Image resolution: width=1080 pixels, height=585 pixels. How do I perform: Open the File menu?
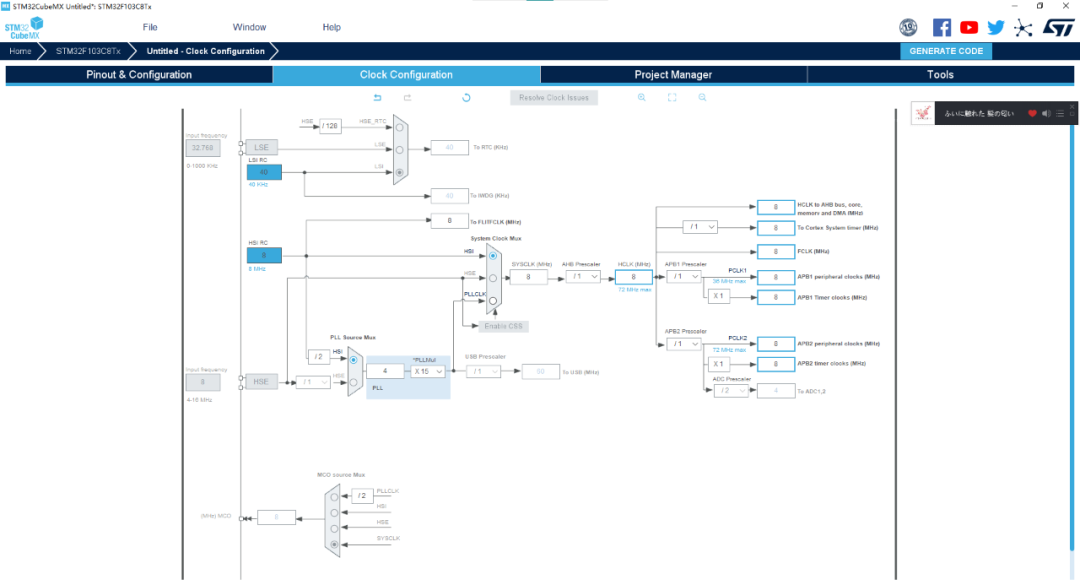coord(150,28)
